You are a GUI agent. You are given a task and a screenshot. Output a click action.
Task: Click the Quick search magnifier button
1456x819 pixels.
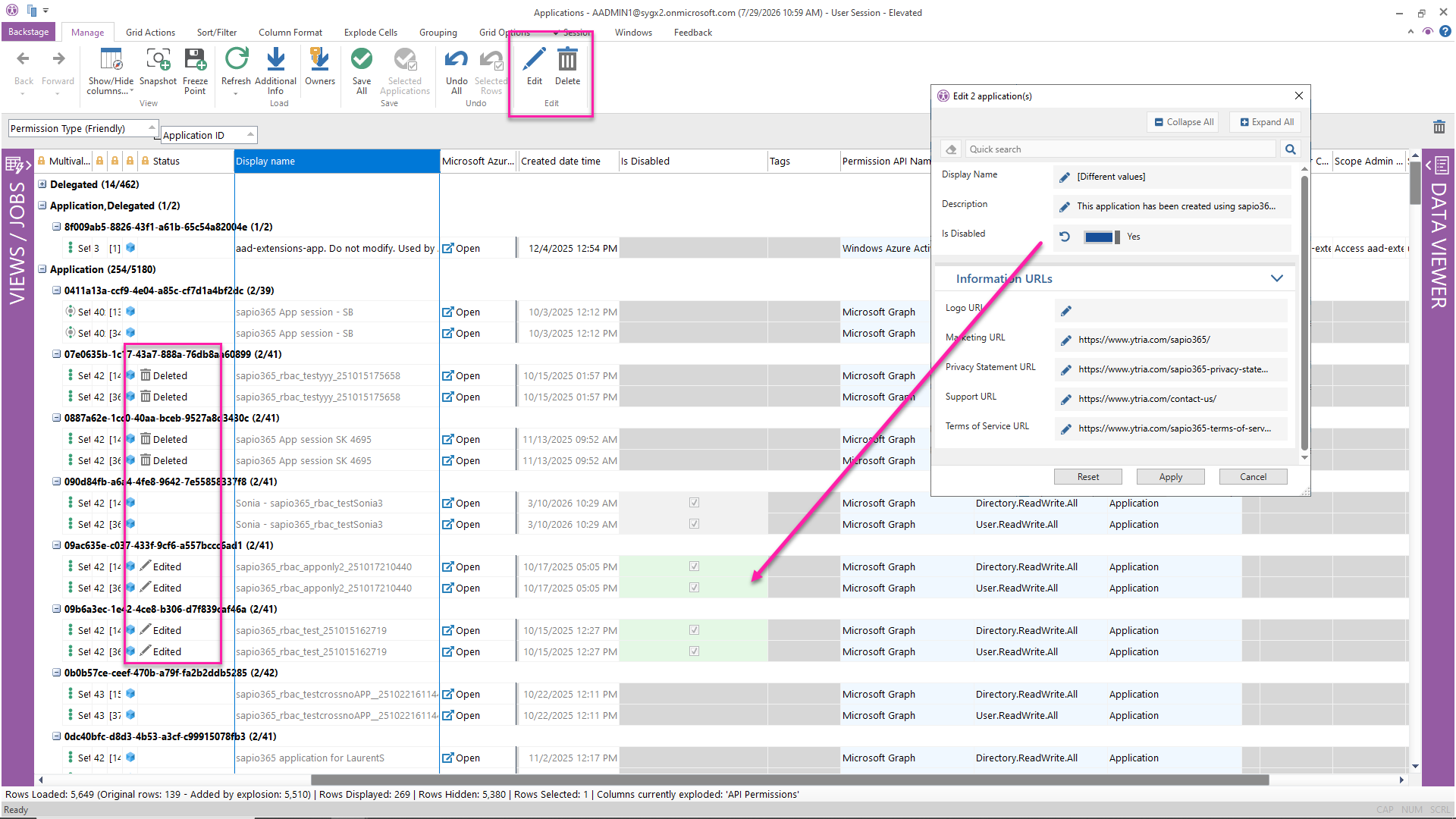point(1291,149)
